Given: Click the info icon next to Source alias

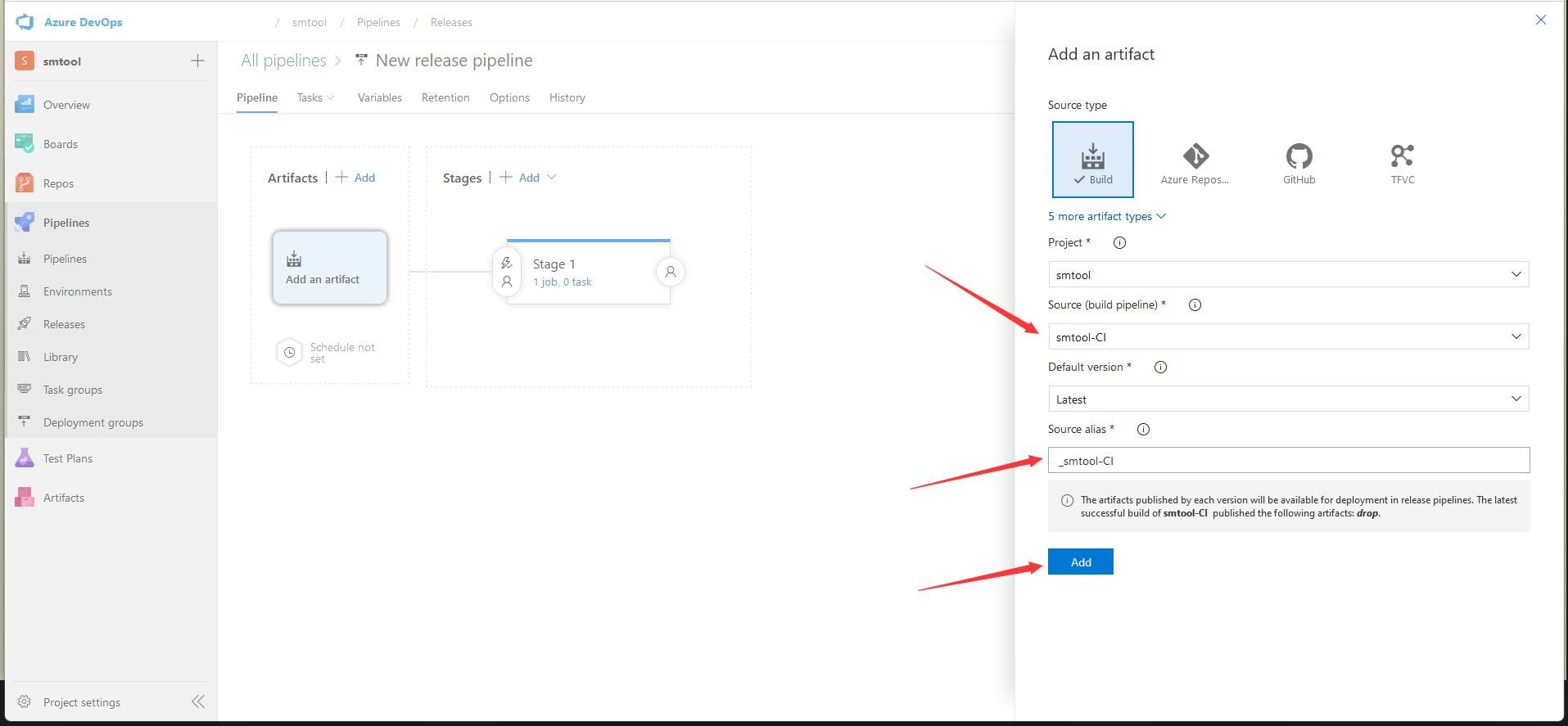Looking at the screenshot, I should [x=1143, y=430].
